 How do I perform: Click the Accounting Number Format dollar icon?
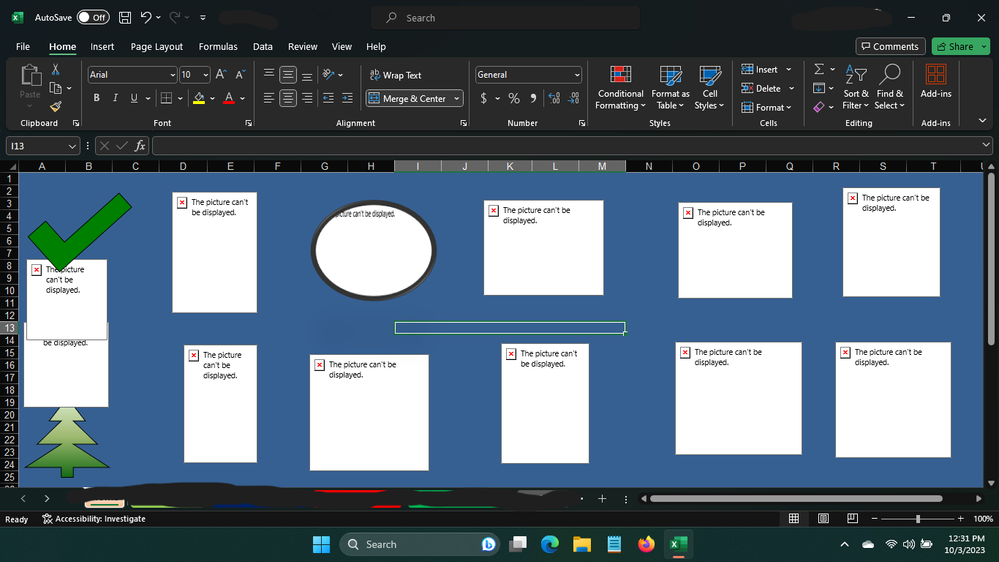coord(484,98)
